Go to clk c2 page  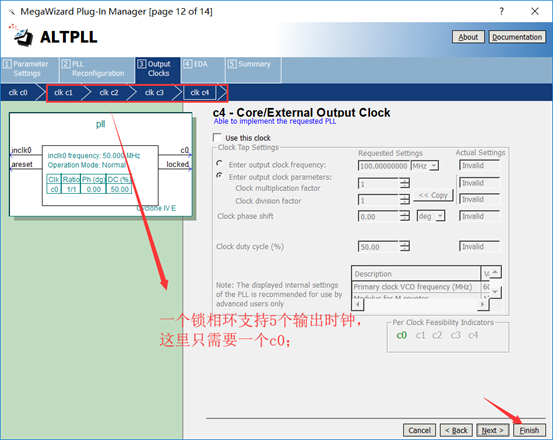click(x=109, y=93)
